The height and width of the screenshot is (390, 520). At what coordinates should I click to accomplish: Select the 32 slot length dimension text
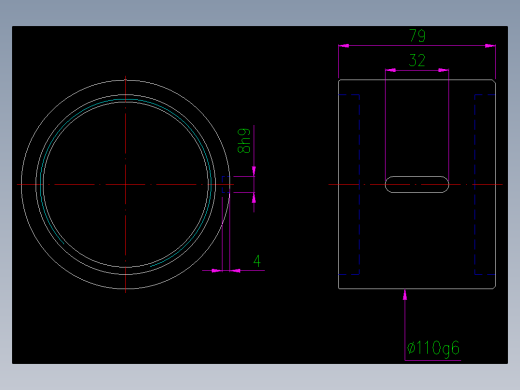[417, 60]
